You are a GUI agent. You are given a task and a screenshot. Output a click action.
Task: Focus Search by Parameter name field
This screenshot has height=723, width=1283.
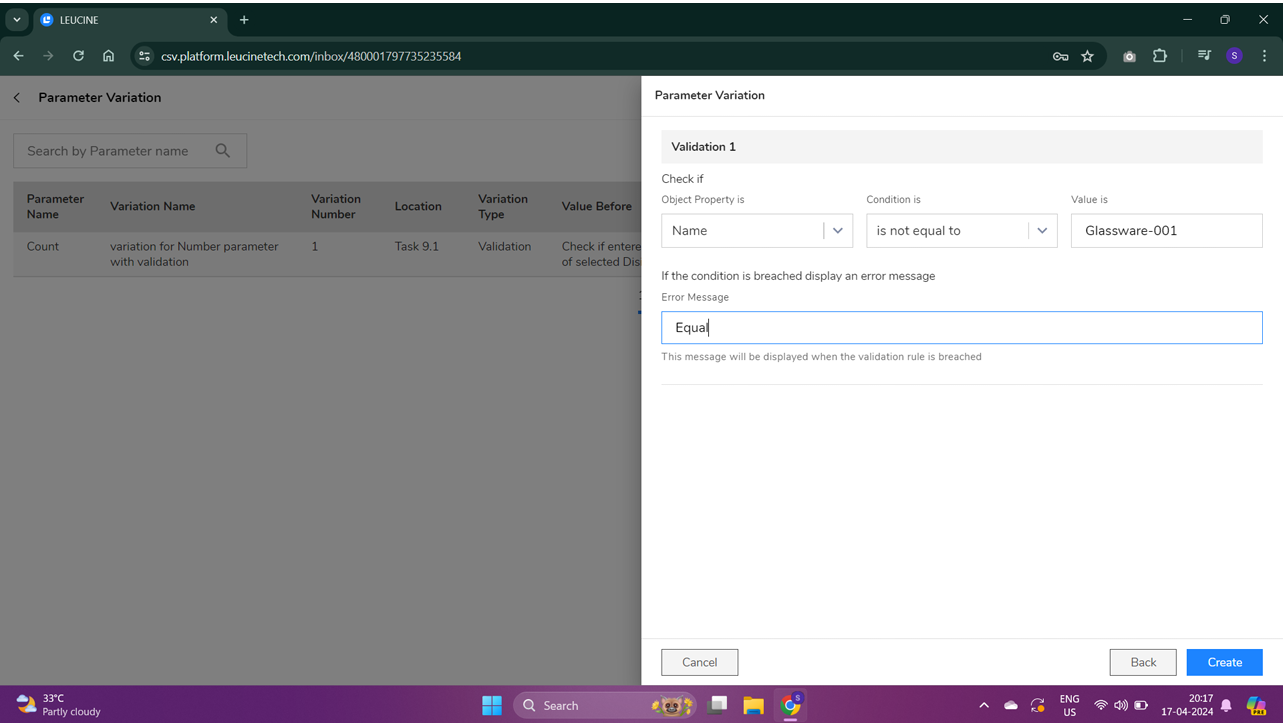[130, 151]
